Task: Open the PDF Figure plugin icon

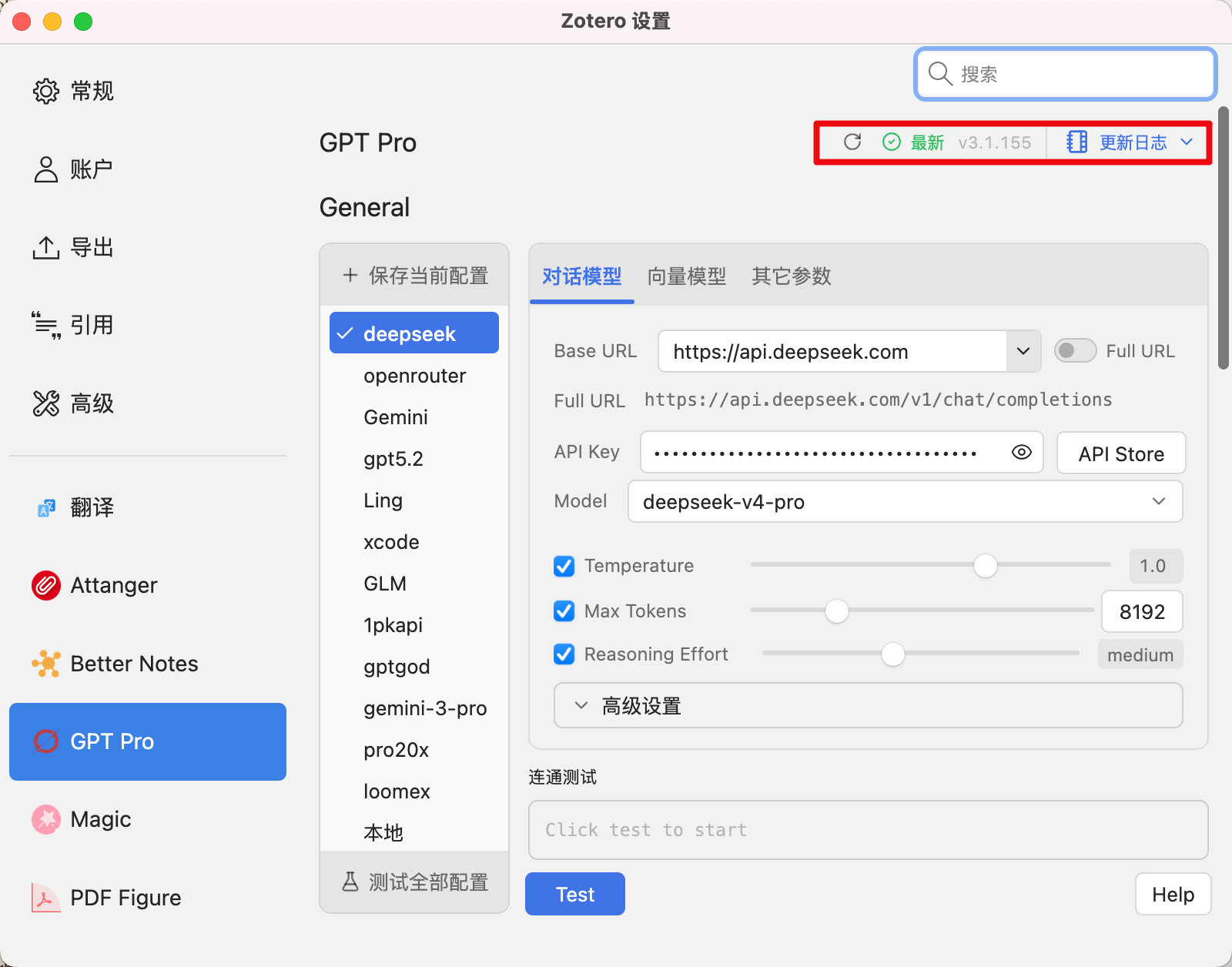Action: coord(46,897)
